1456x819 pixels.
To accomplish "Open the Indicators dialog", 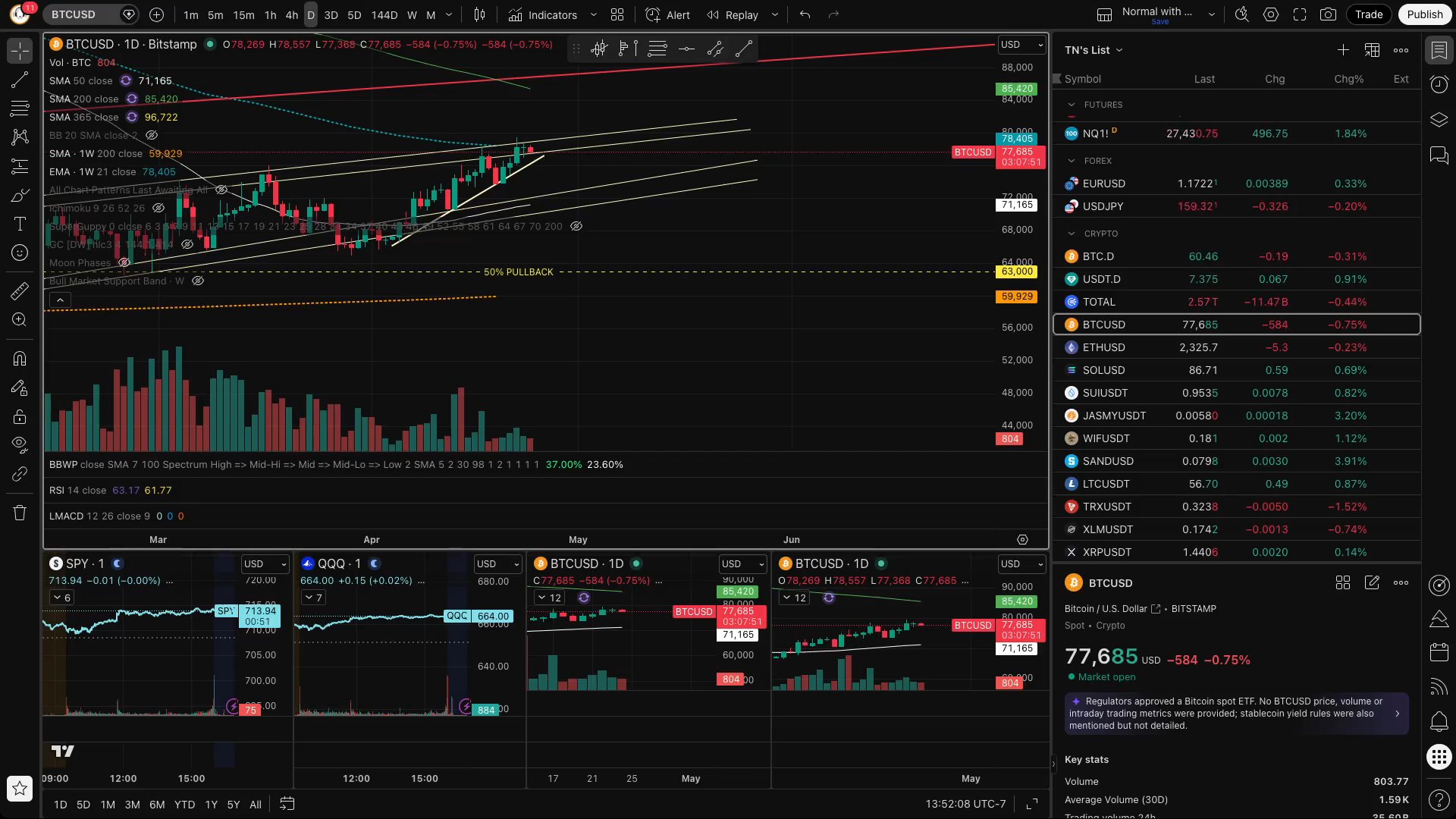I will (543, 14).
